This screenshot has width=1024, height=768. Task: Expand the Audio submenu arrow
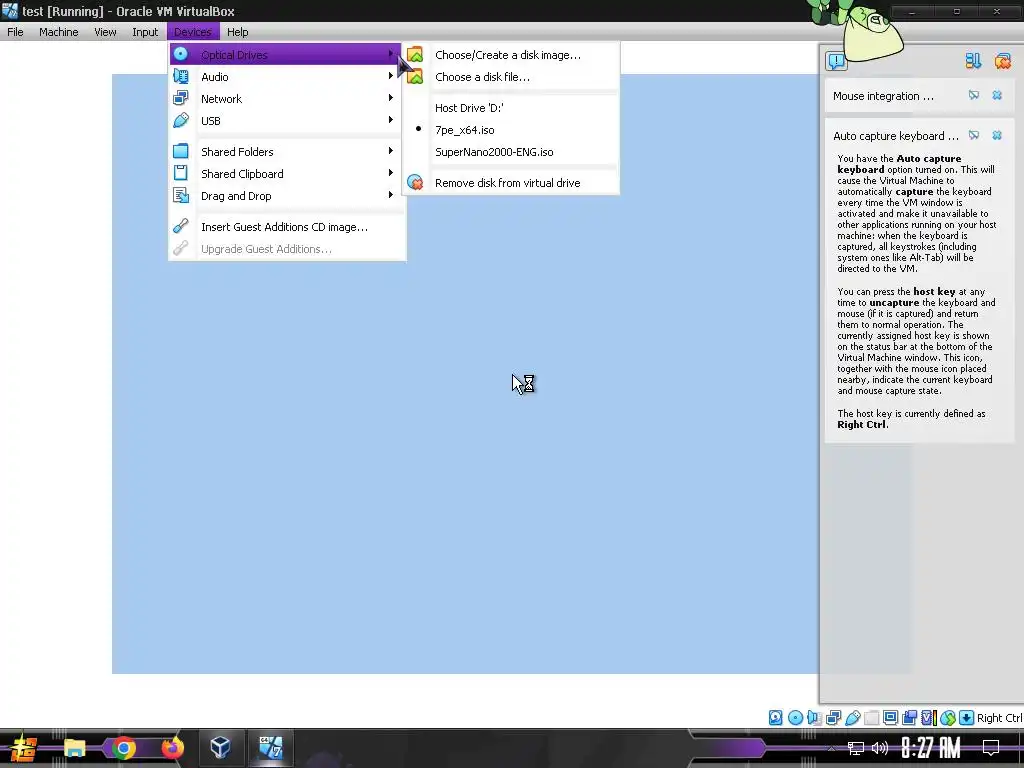tap(391, 76)
